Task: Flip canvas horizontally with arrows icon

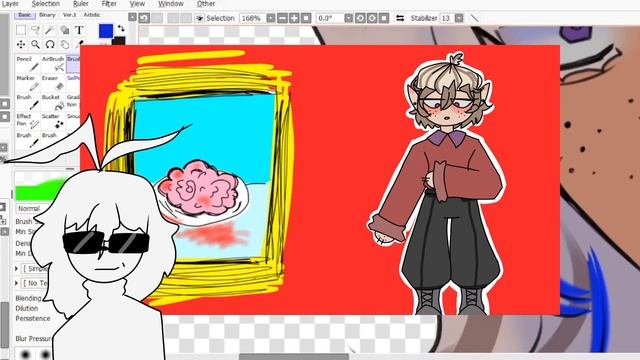Action: point(400,18)
